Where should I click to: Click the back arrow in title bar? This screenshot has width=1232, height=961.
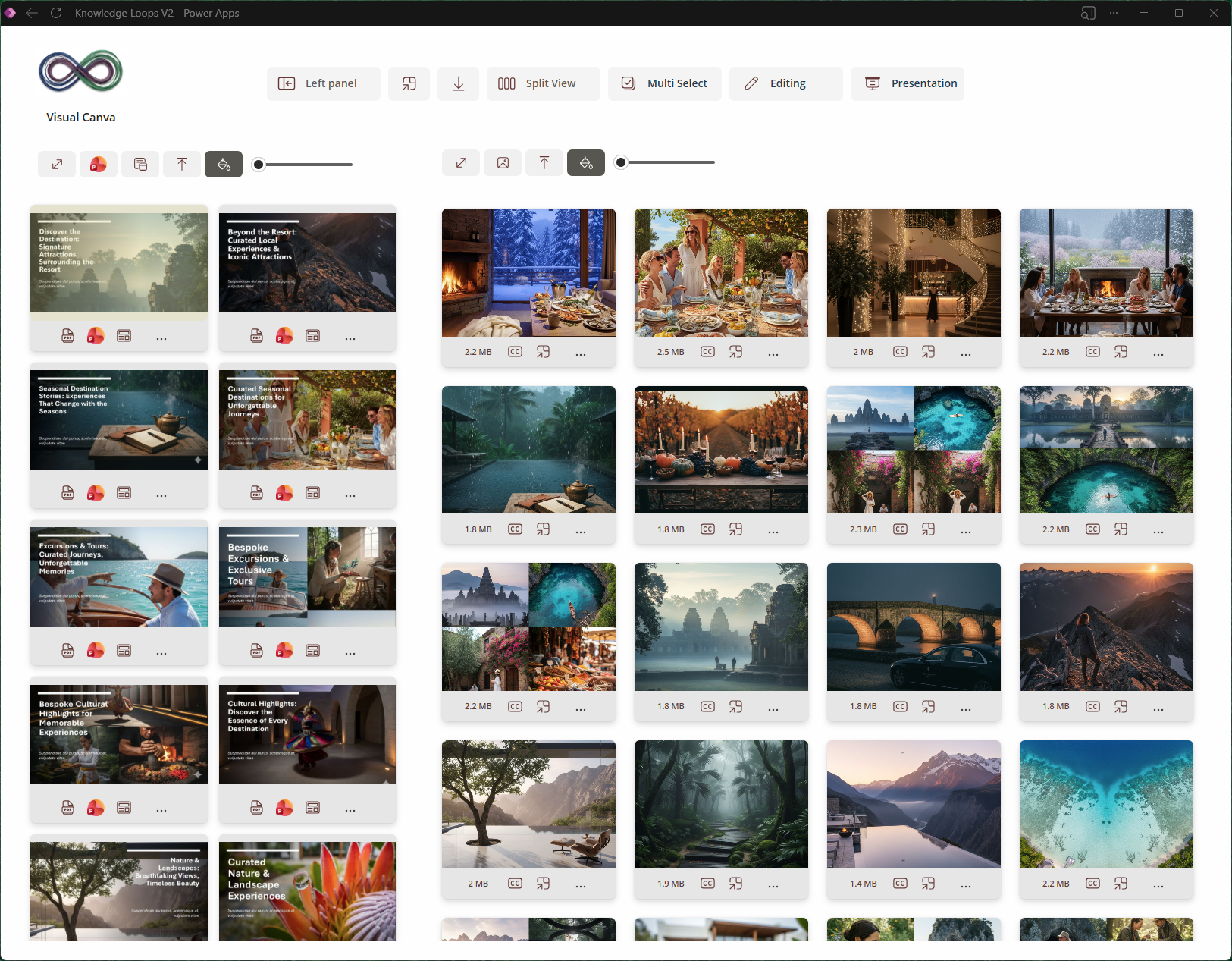pyautogui.click(x=32, y=13)
